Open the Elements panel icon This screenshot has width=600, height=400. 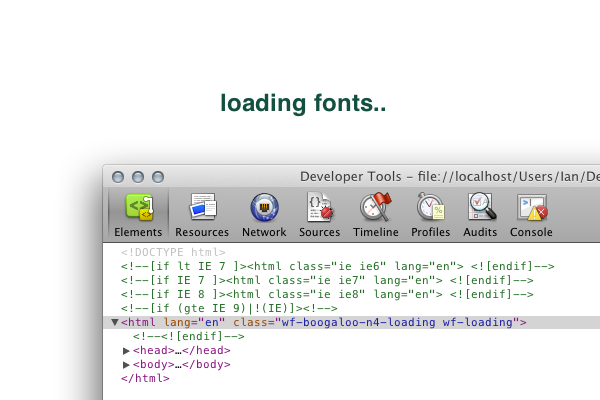click(x=139, y=207)
